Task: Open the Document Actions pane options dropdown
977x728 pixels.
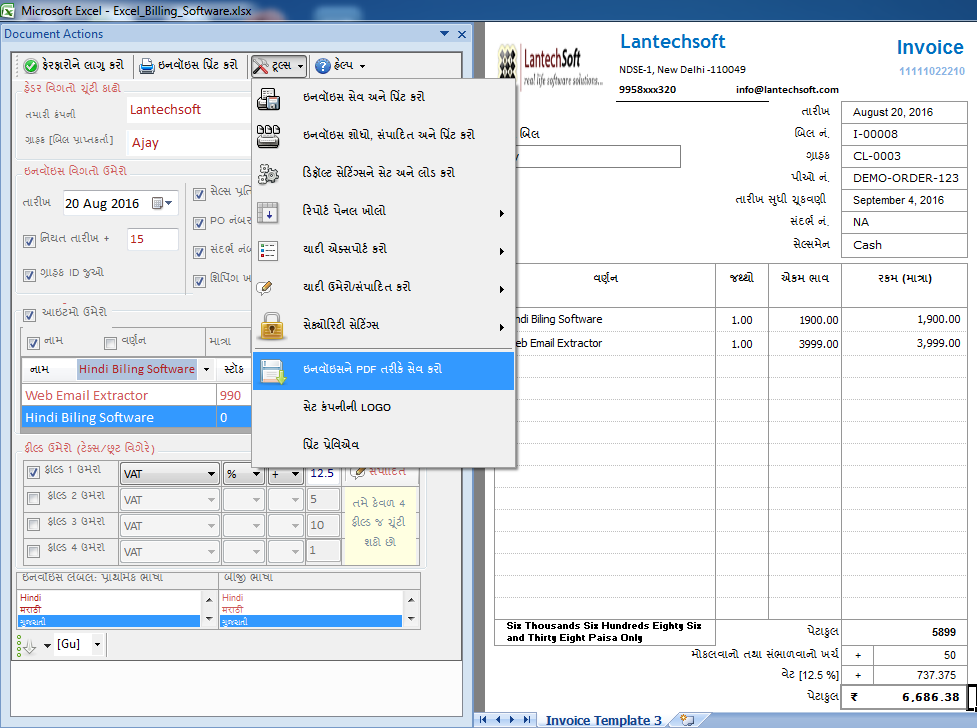Action: [x=444, y=34]
